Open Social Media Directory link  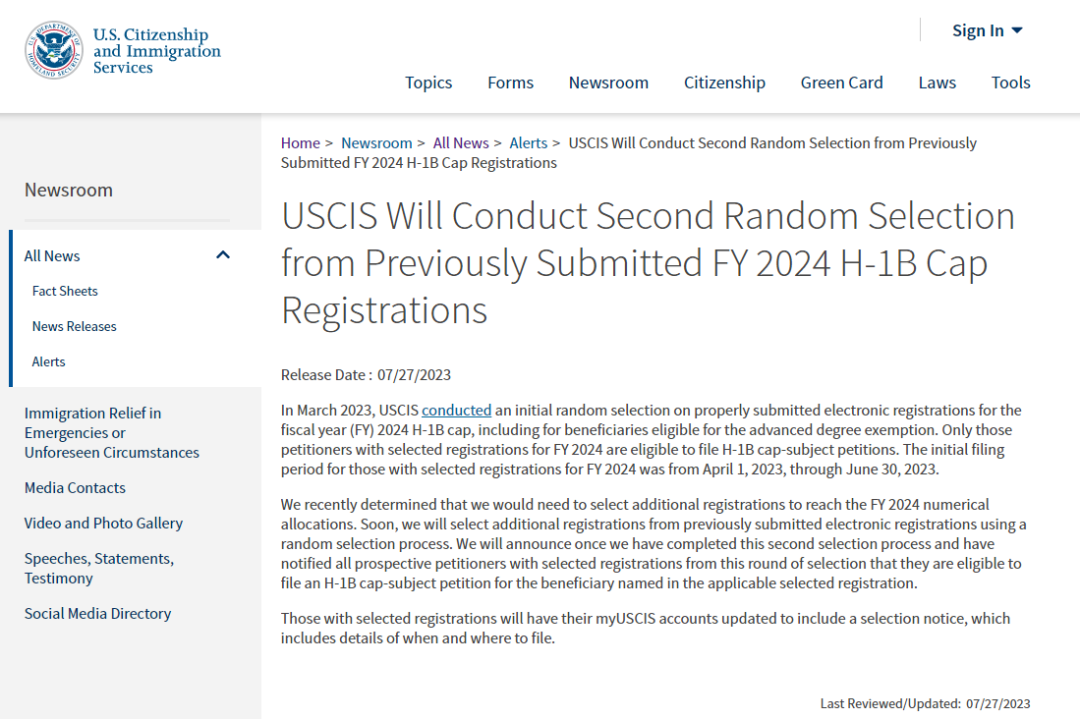[98, 614]
